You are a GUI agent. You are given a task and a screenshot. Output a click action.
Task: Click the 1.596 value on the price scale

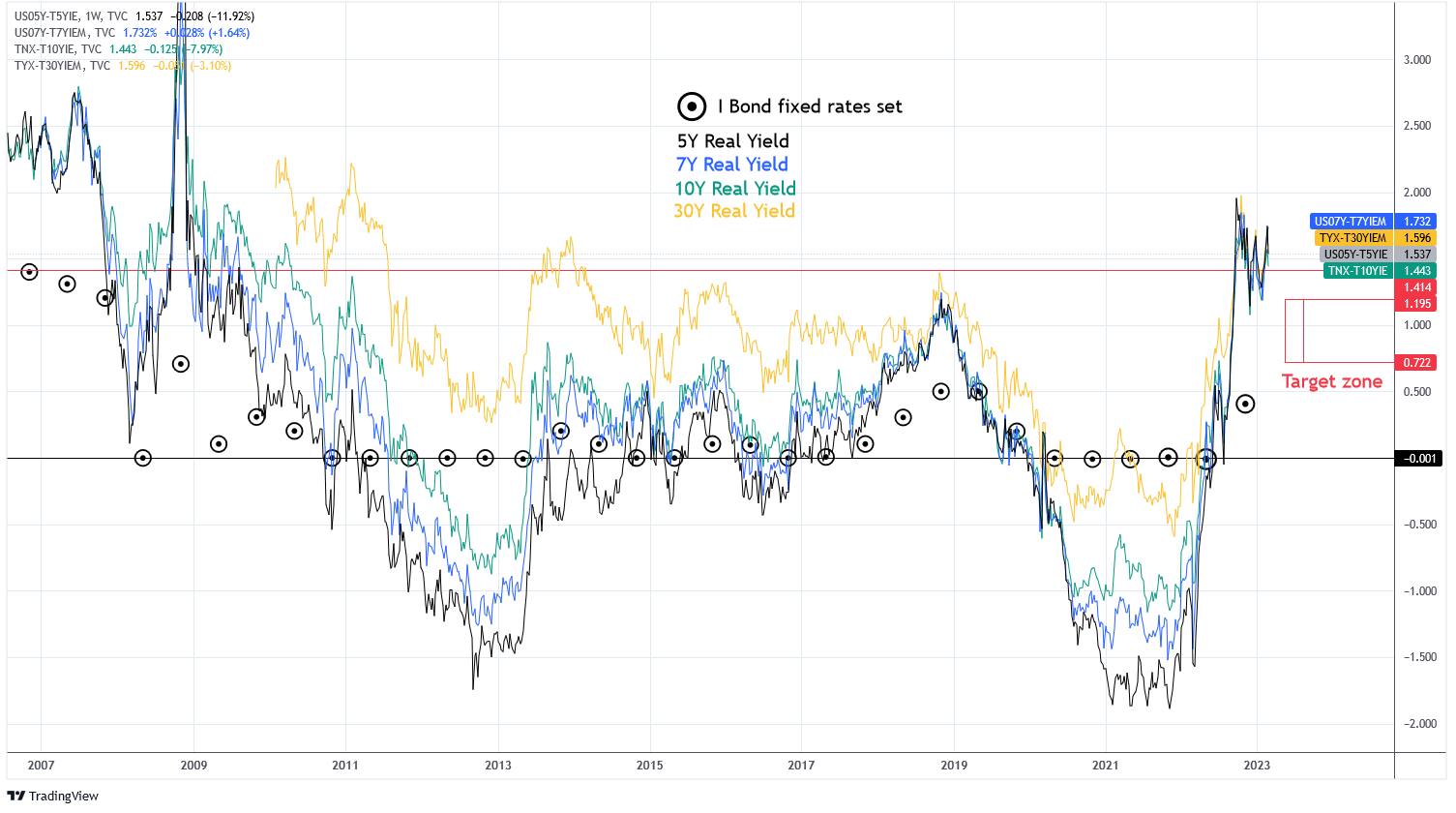point(1417,238)
